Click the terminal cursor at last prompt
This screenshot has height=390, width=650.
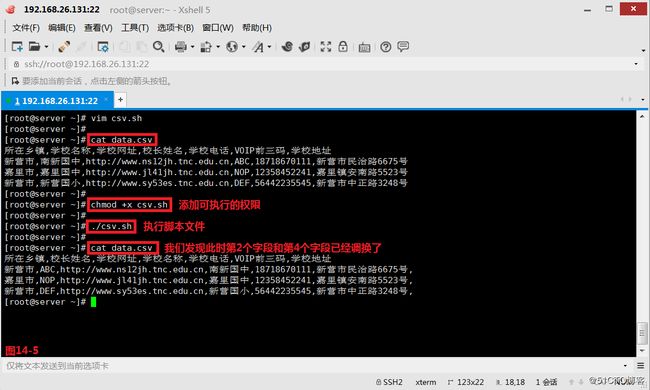coord(93,302)
